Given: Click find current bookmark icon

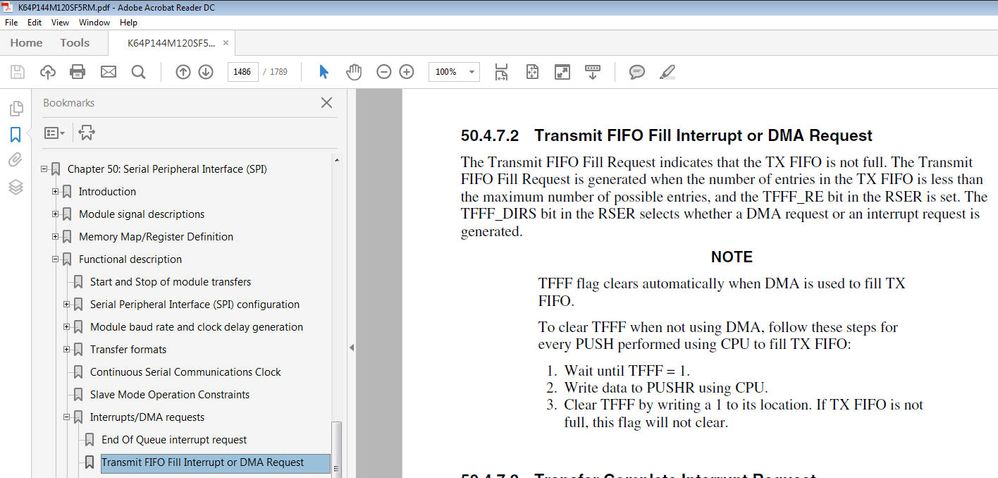Looking at the screenshot, I should pyautogui.click(x=87, y=132).
